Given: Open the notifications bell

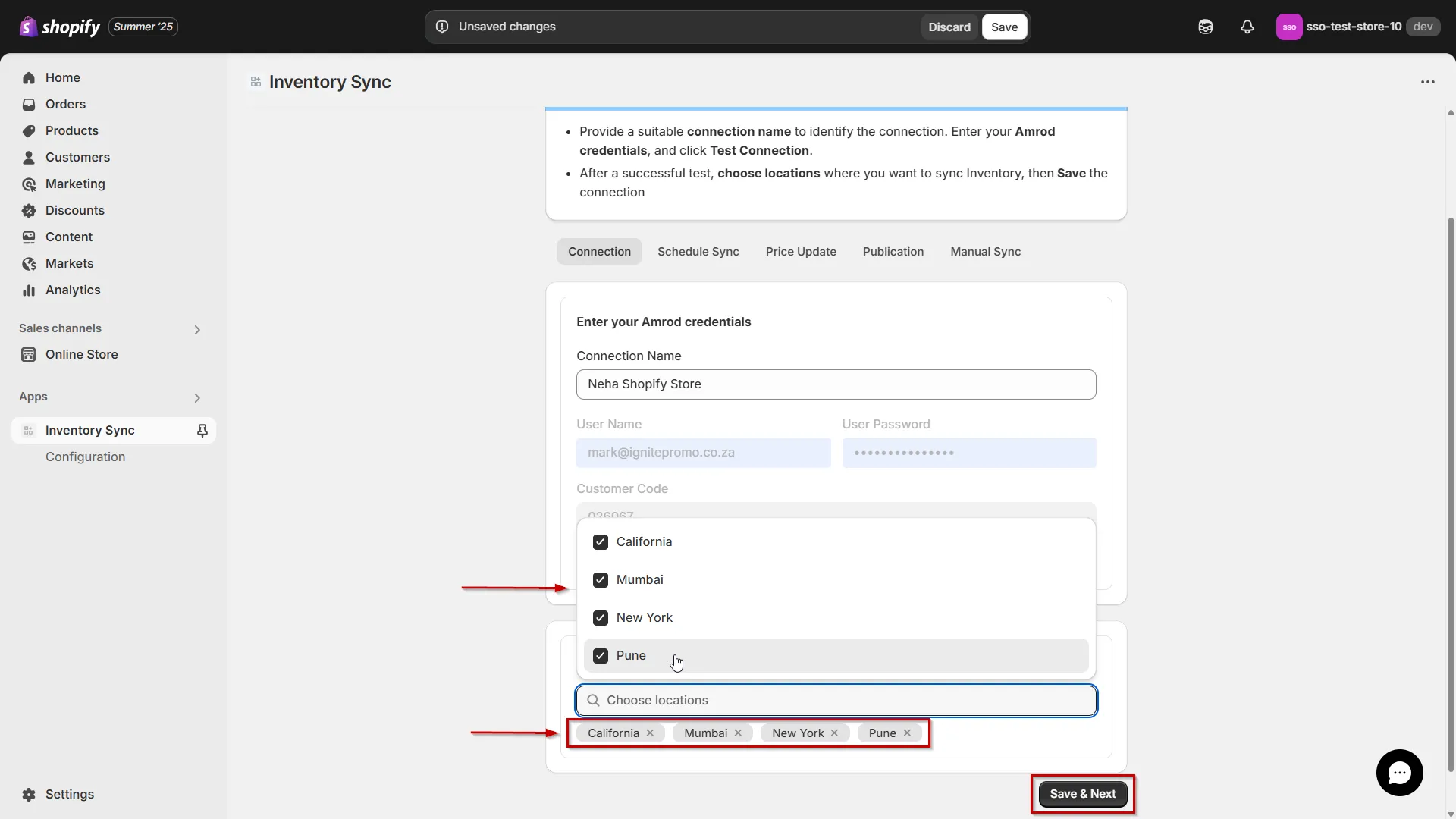Looking at the screenshot, I should [x=1247, y=27].
